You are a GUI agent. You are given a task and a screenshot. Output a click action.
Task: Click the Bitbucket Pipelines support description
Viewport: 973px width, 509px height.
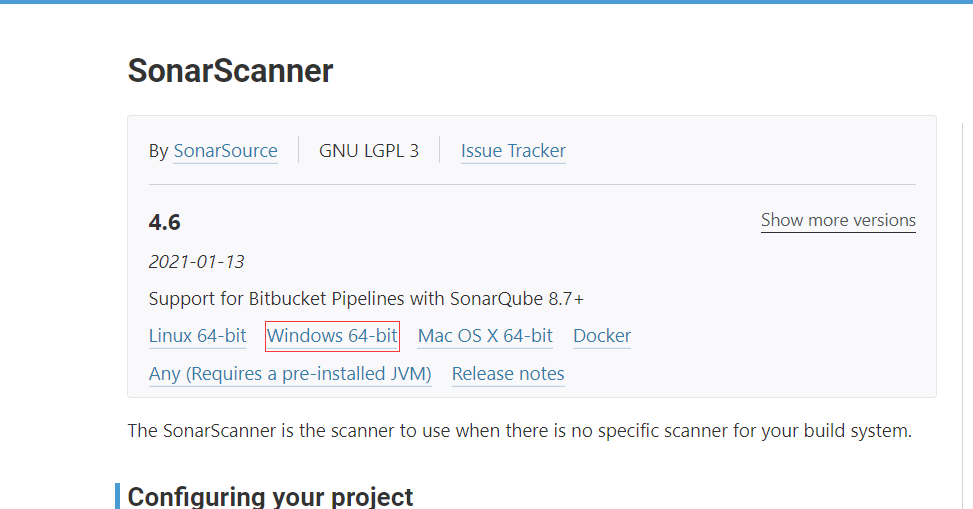click(x=366, y=299)
